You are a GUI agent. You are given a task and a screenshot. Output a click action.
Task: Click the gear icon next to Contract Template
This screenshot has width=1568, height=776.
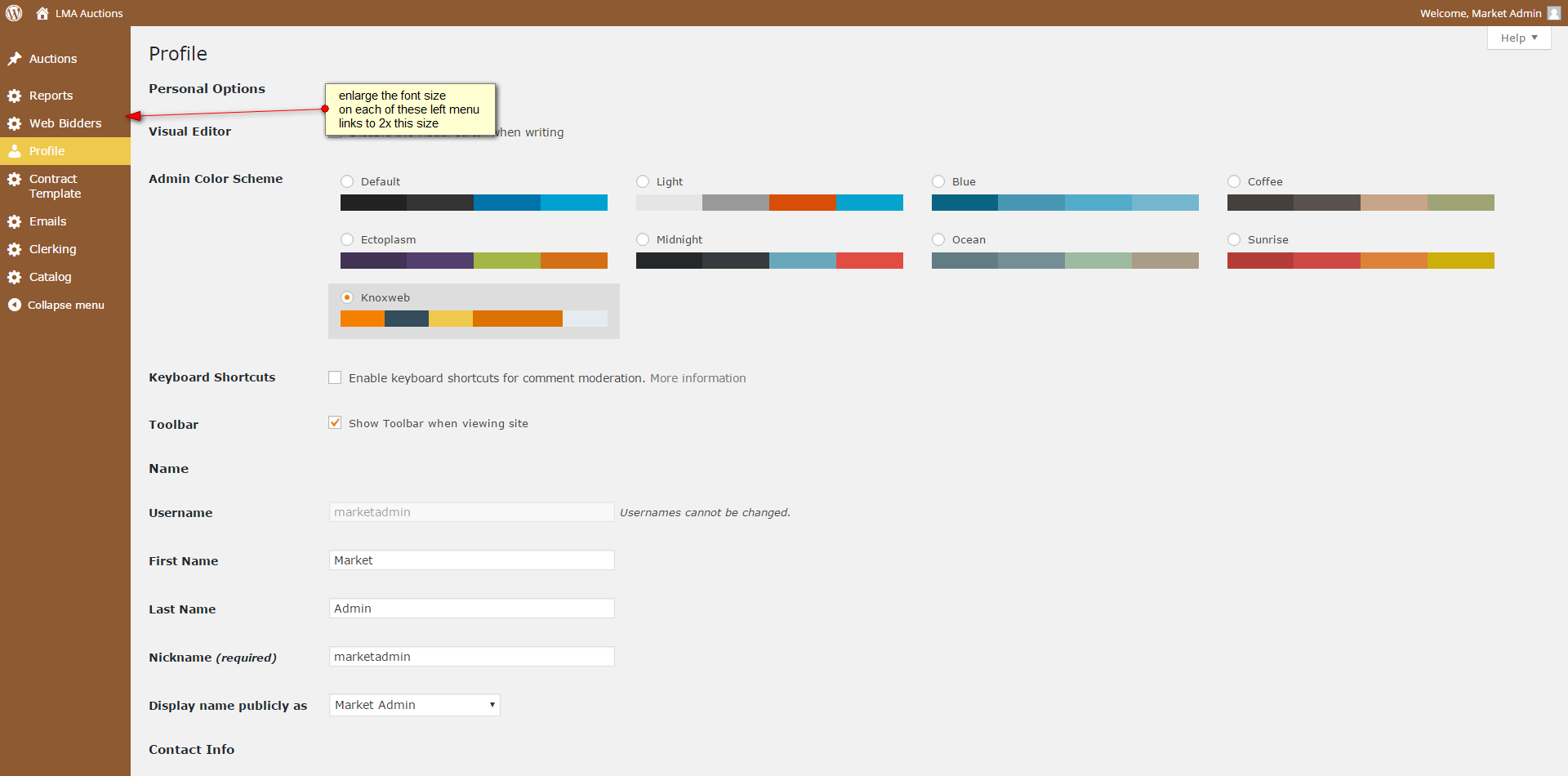15,179
